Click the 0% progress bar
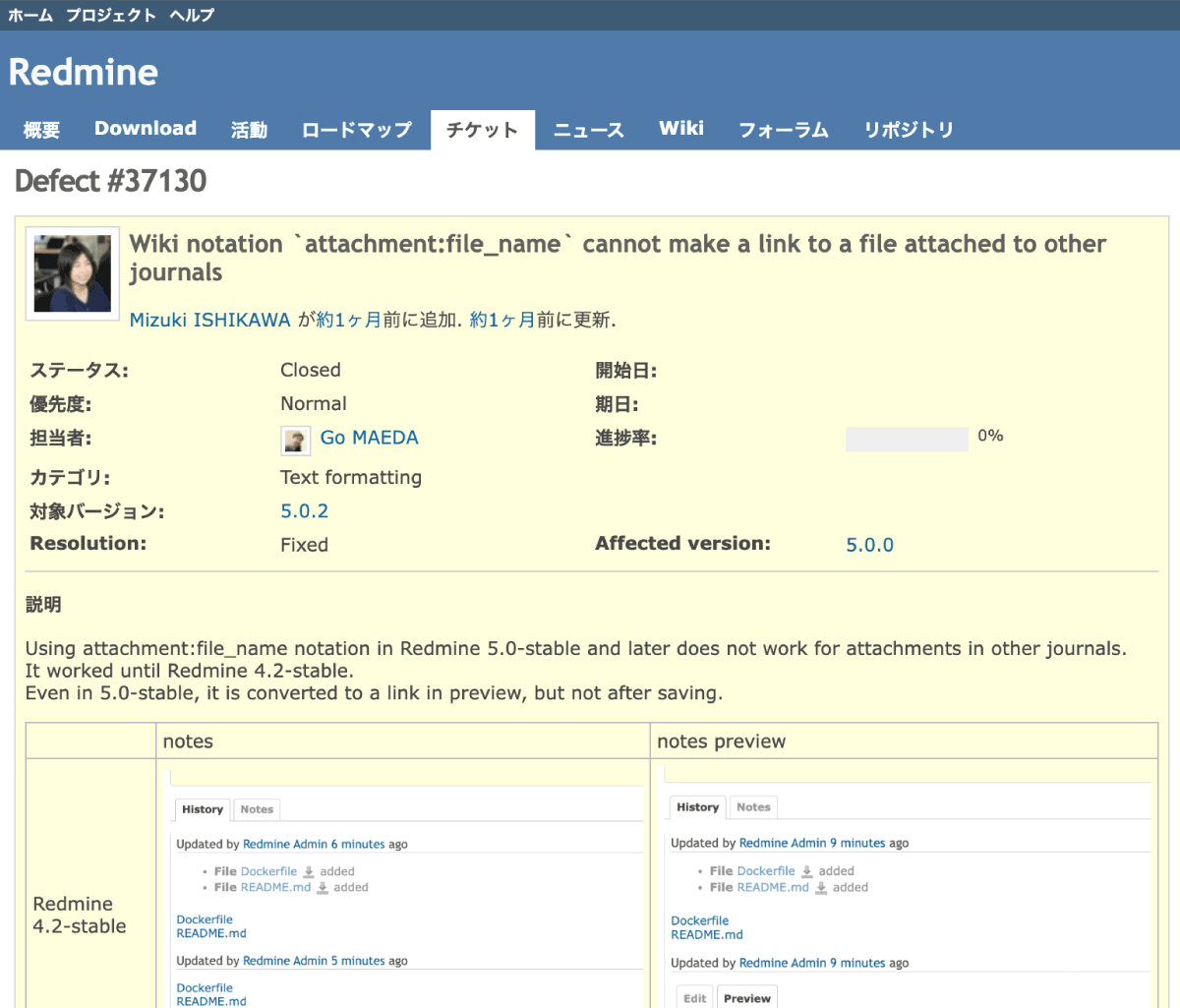The width and height of the screenshot is (1180, 1008). point(907,439)
